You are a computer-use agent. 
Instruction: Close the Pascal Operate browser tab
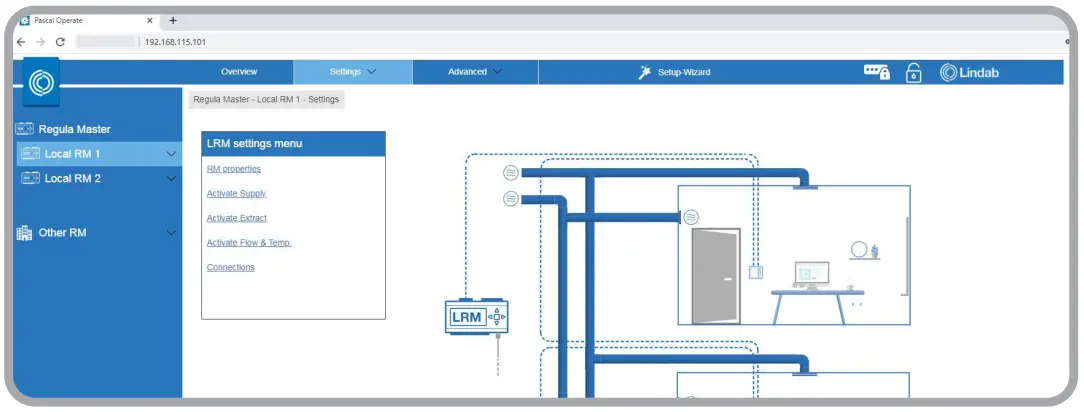click(150, 21)
